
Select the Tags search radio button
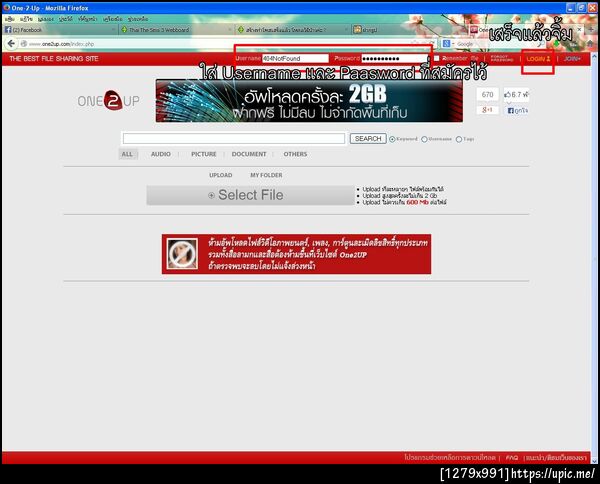(459, 139)
